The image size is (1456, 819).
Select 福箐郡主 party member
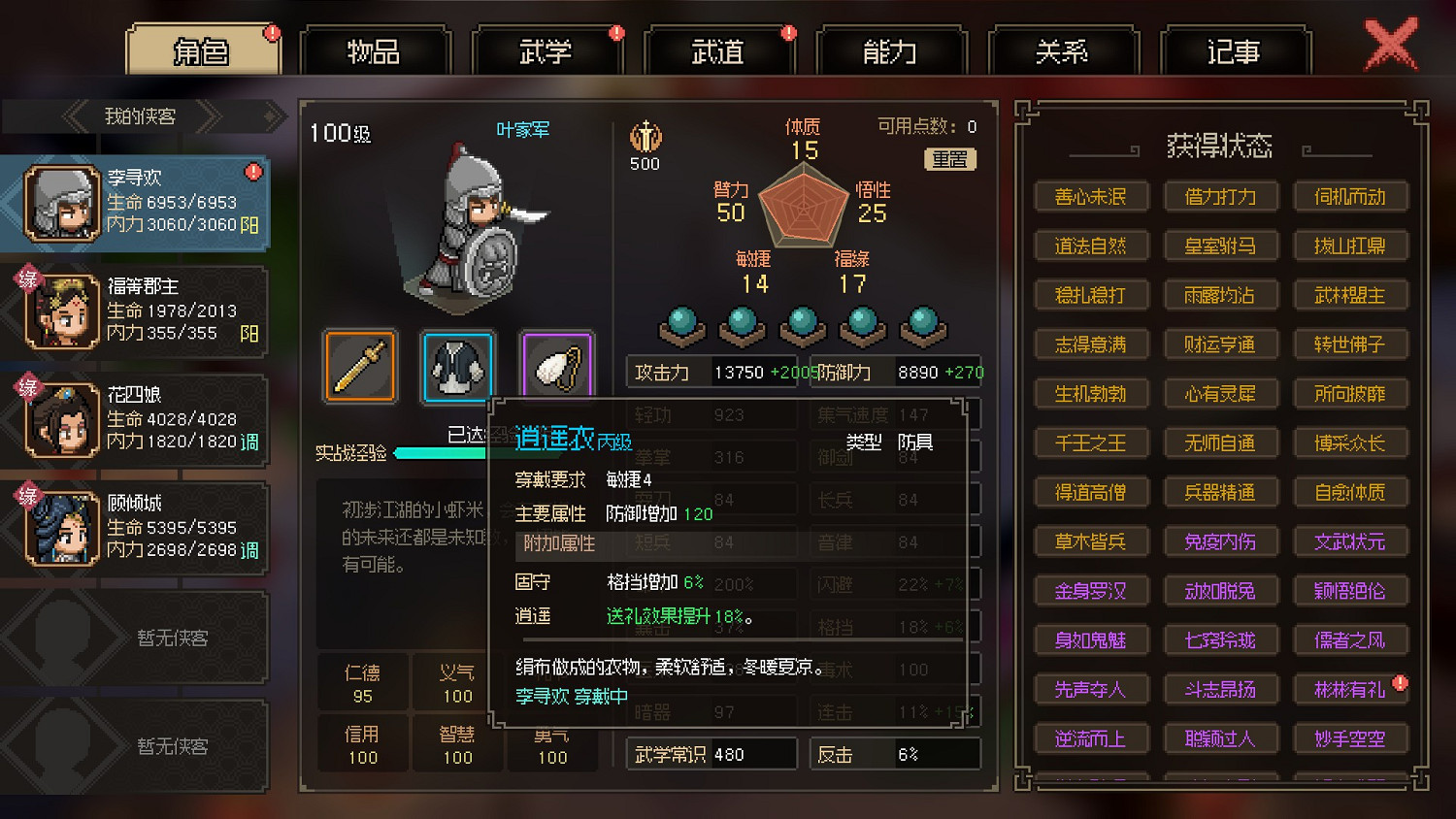point(136,311)
